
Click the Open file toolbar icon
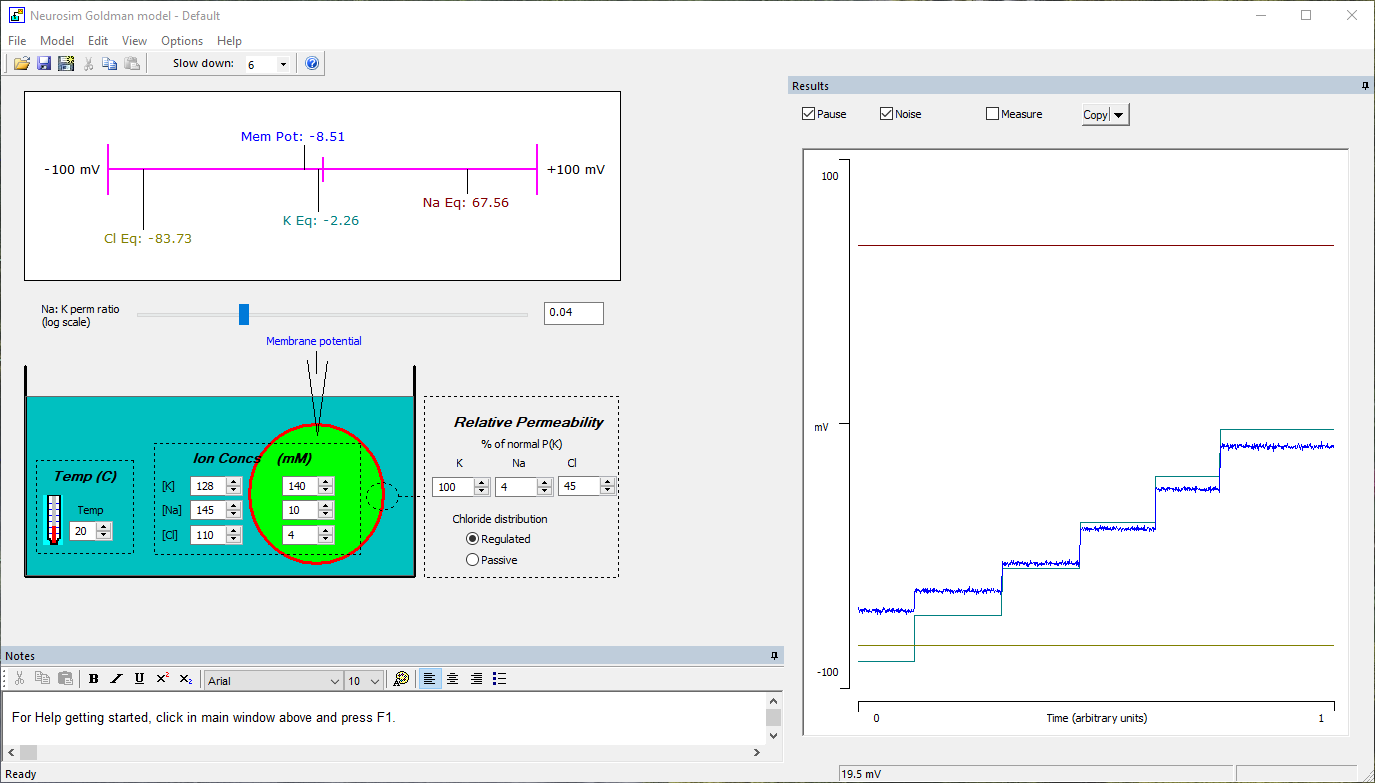[21, 64]
